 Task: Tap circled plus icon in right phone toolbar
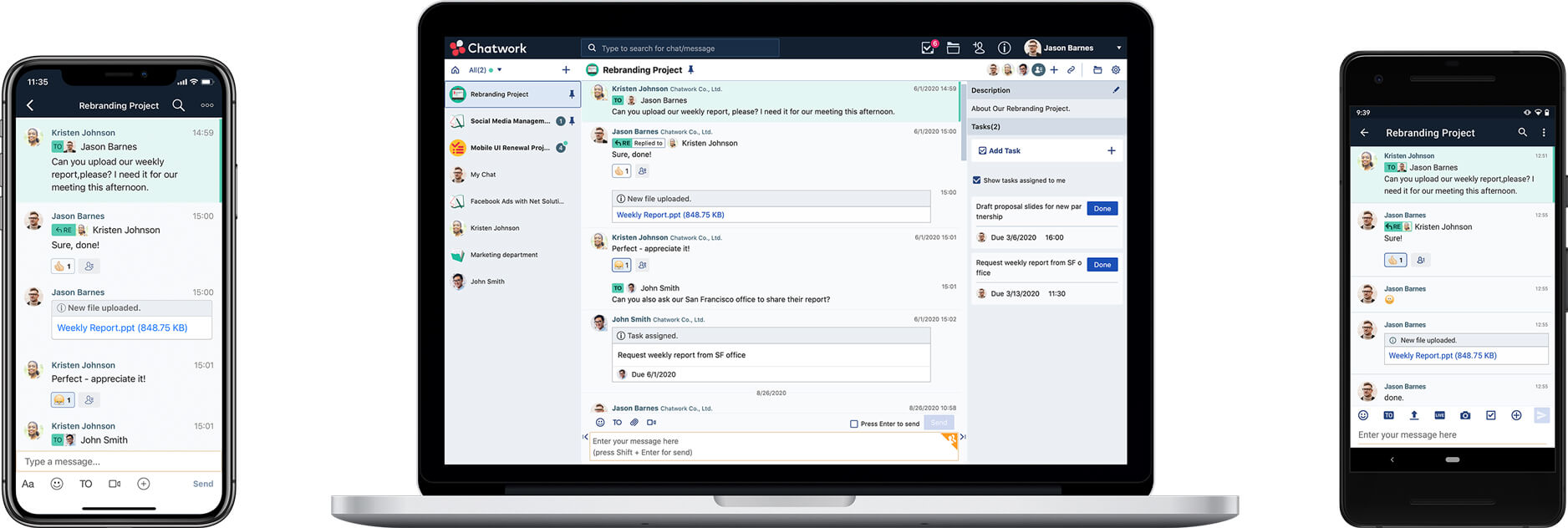coord(1516,415)
